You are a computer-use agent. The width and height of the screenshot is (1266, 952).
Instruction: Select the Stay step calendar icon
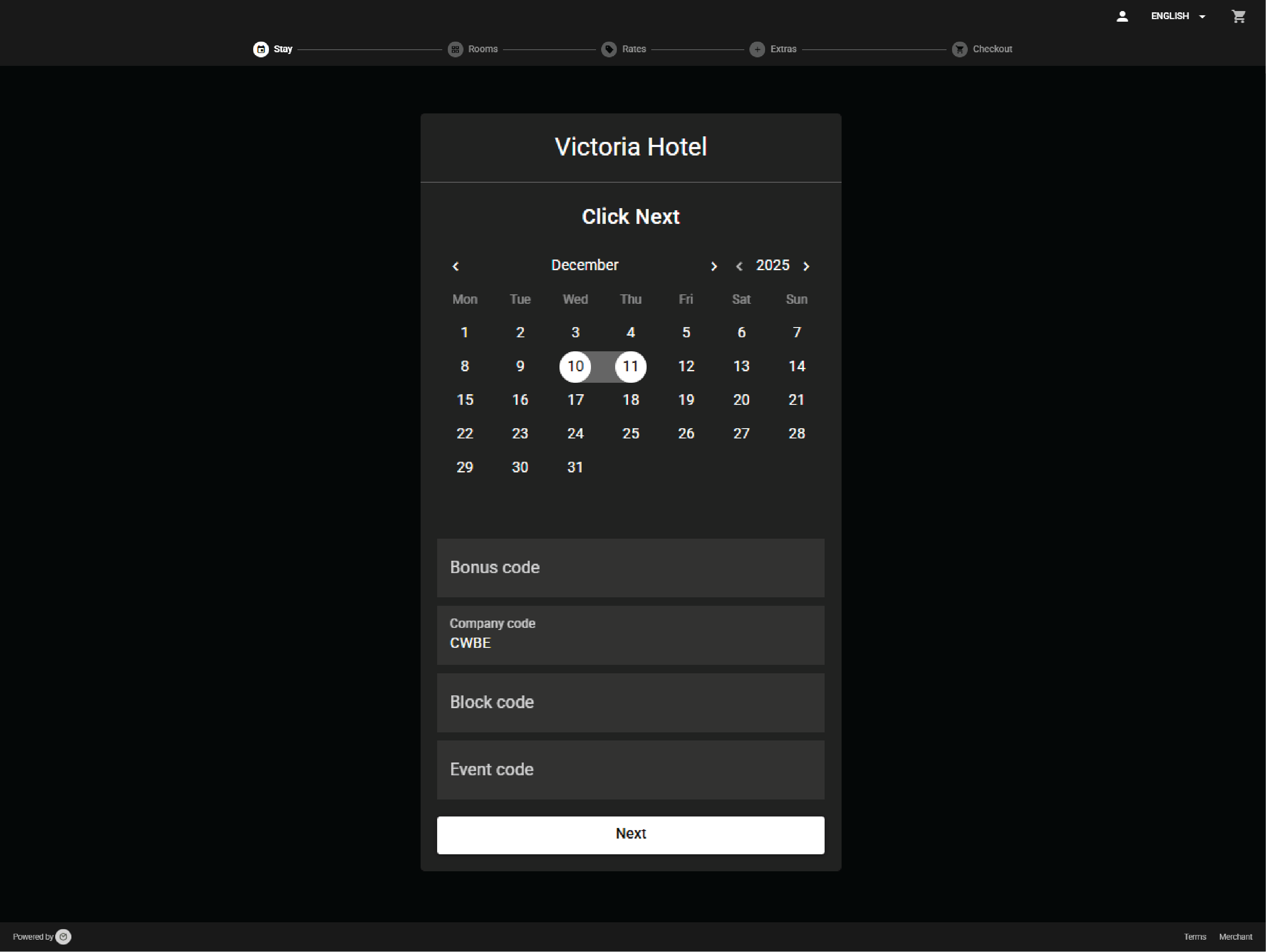coord(260,49)
